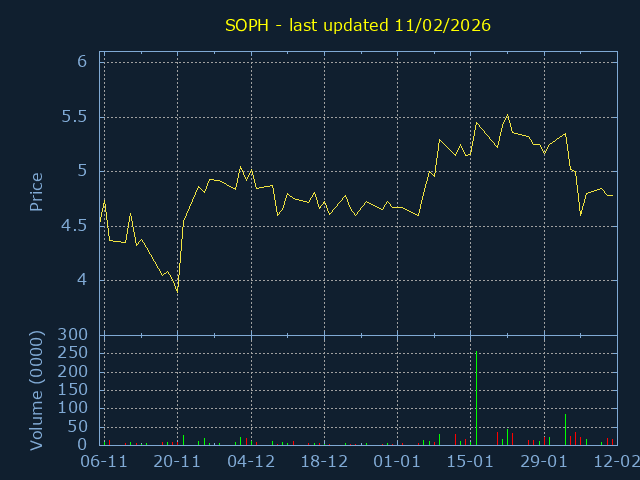
Task: Select the 01-01 date label
Action: click(x=397, y=462)
